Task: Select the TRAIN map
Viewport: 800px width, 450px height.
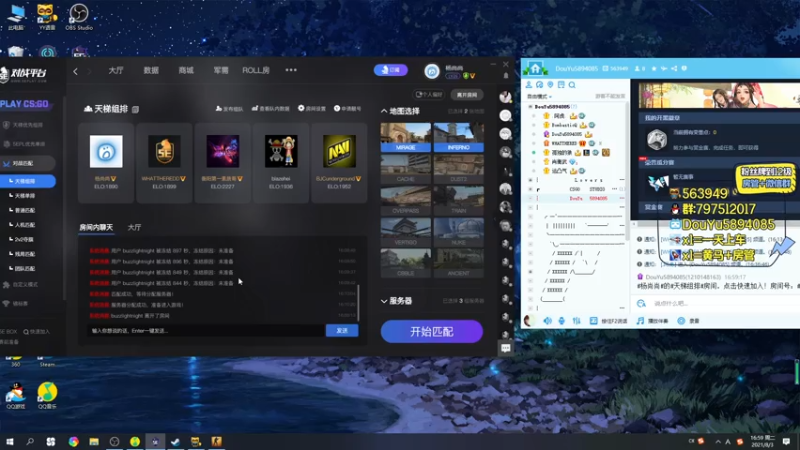Action: coord(459,201)
